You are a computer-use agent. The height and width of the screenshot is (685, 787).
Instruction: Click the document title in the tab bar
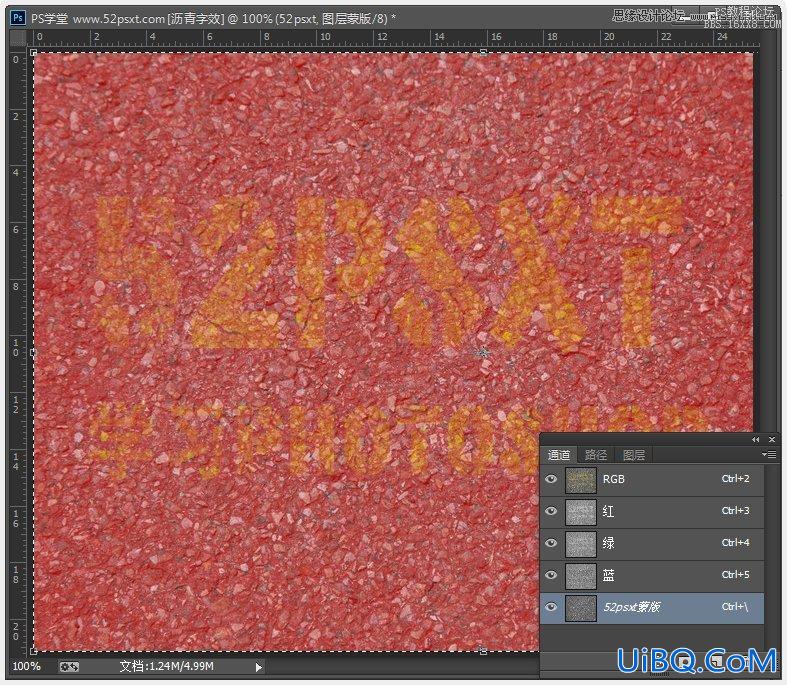click(213, 19)
